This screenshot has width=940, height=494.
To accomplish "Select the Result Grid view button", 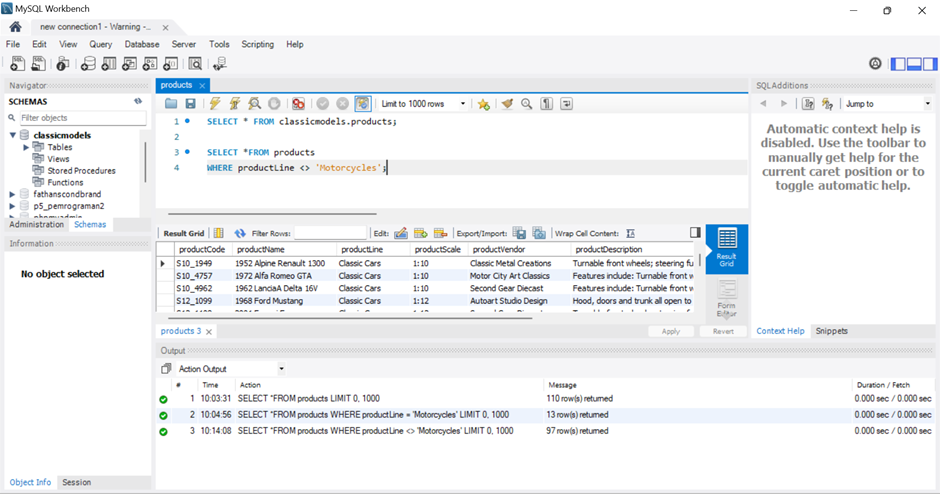I will [727, 248].
